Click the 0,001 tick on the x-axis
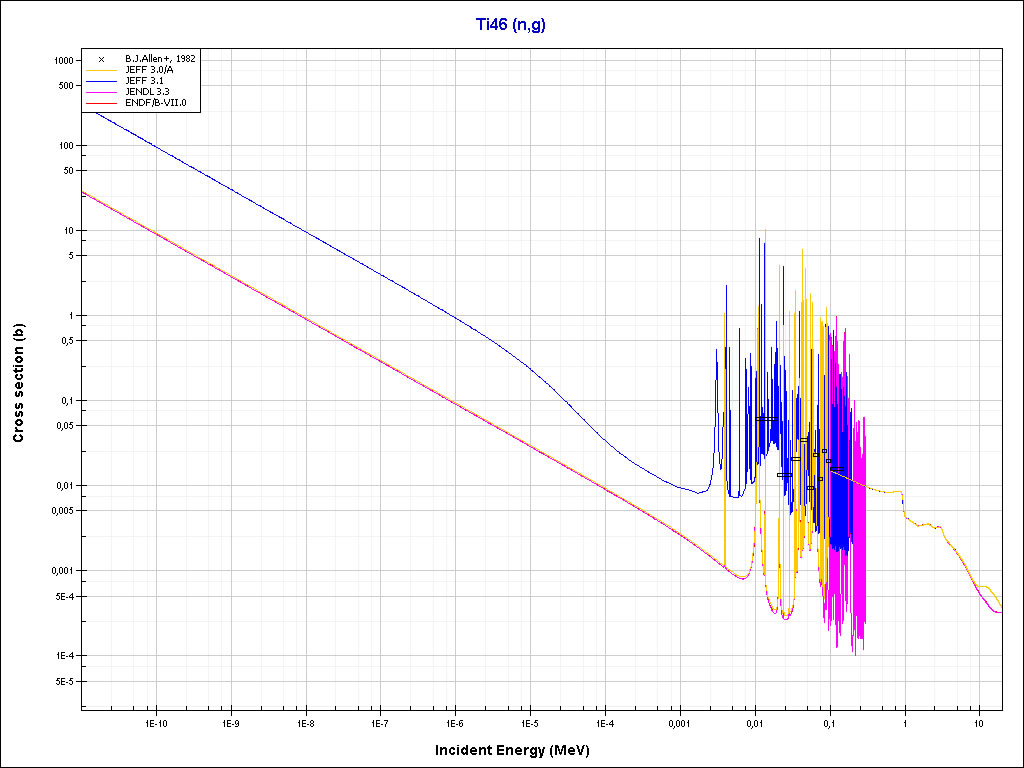The width and height of the screenshot is (1024, 768). coord(679,722)
